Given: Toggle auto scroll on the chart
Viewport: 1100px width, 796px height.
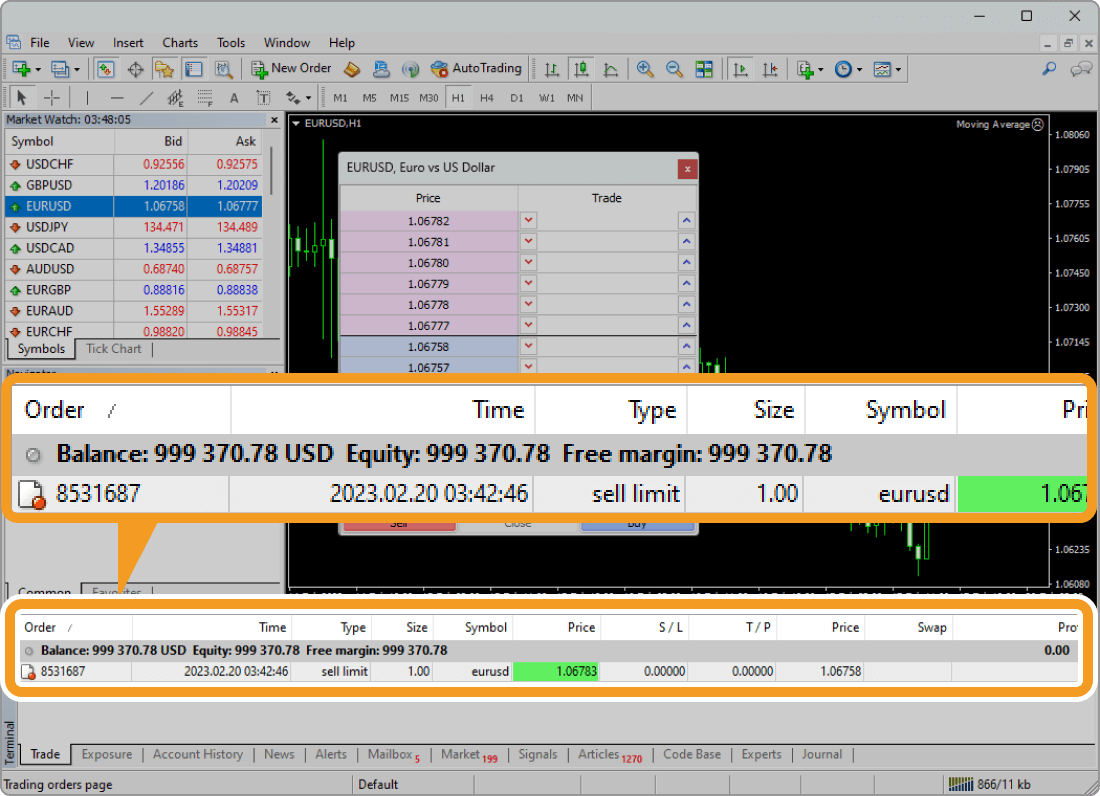Looking at the screenshot, I should click(740, 68).
